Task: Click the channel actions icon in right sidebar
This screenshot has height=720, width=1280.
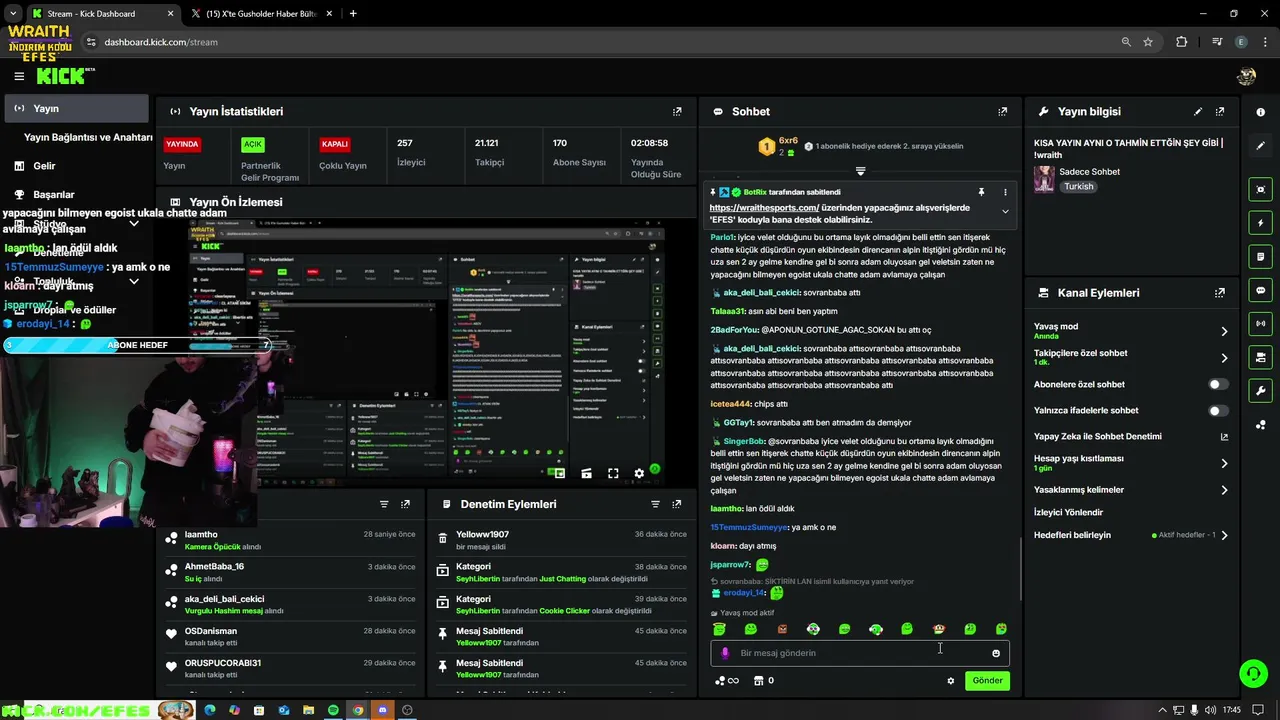Action: [x=1260, y=357]
